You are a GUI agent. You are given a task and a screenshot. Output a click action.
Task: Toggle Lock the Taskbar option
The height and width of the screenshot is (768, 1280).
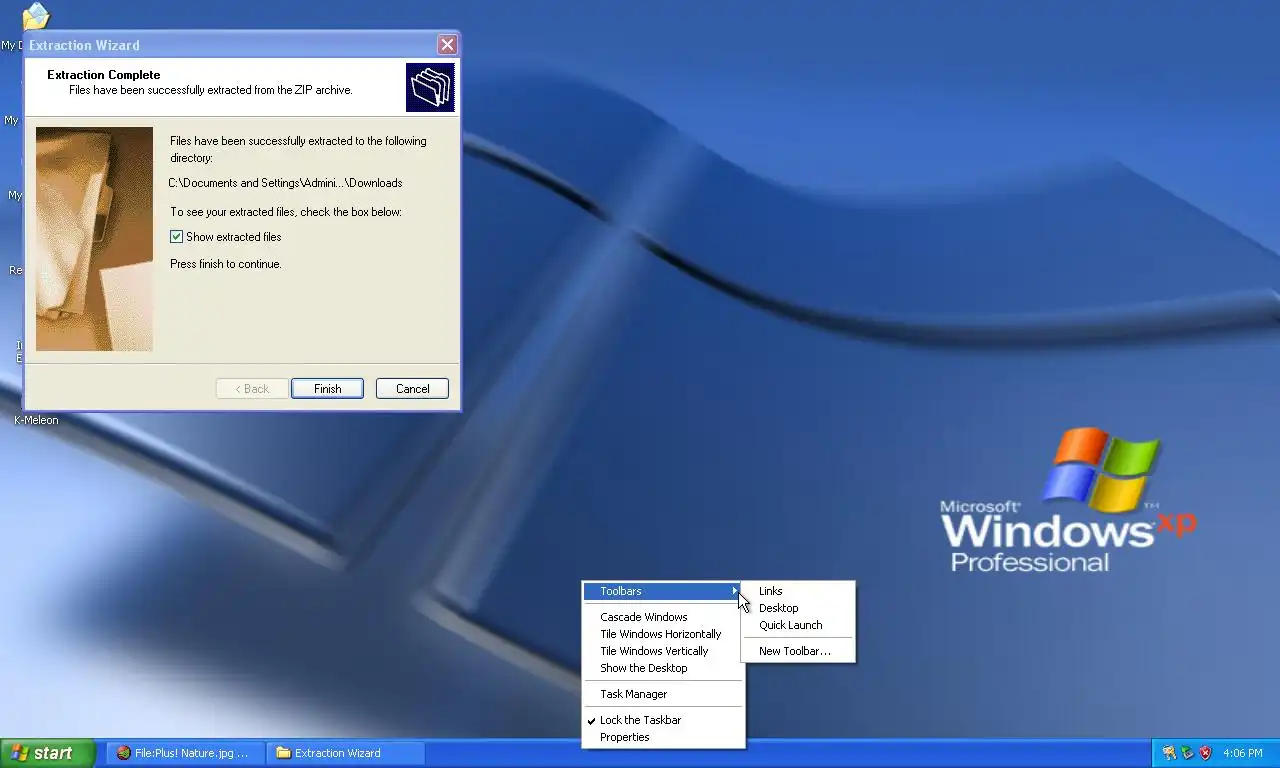pyautogui.click(x=663, y=720)
